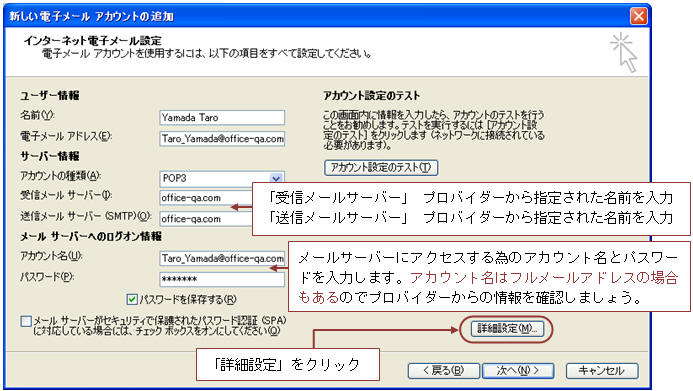Click the パスワード field with asterisks

(x=222, y=279)
